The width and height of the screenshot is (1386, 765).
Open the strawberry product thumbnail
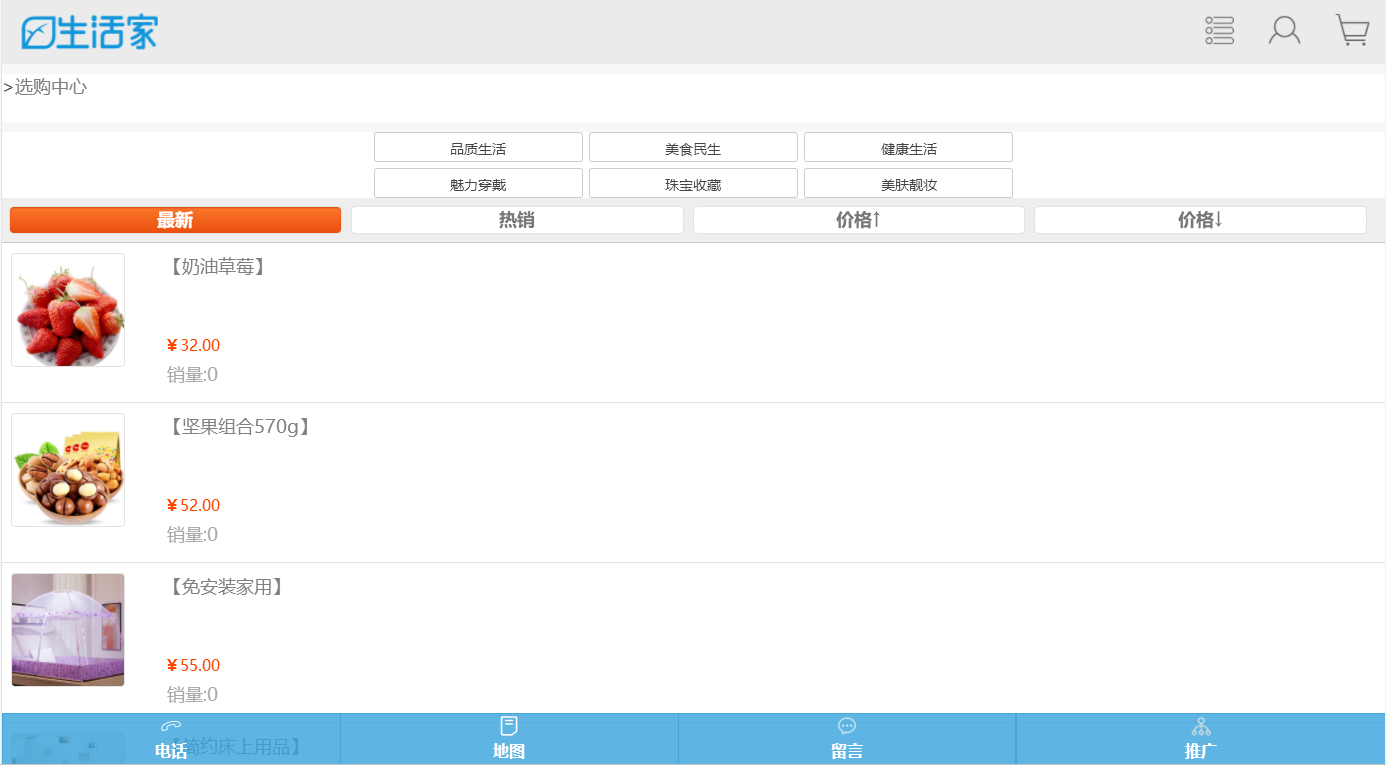point(68,310)
